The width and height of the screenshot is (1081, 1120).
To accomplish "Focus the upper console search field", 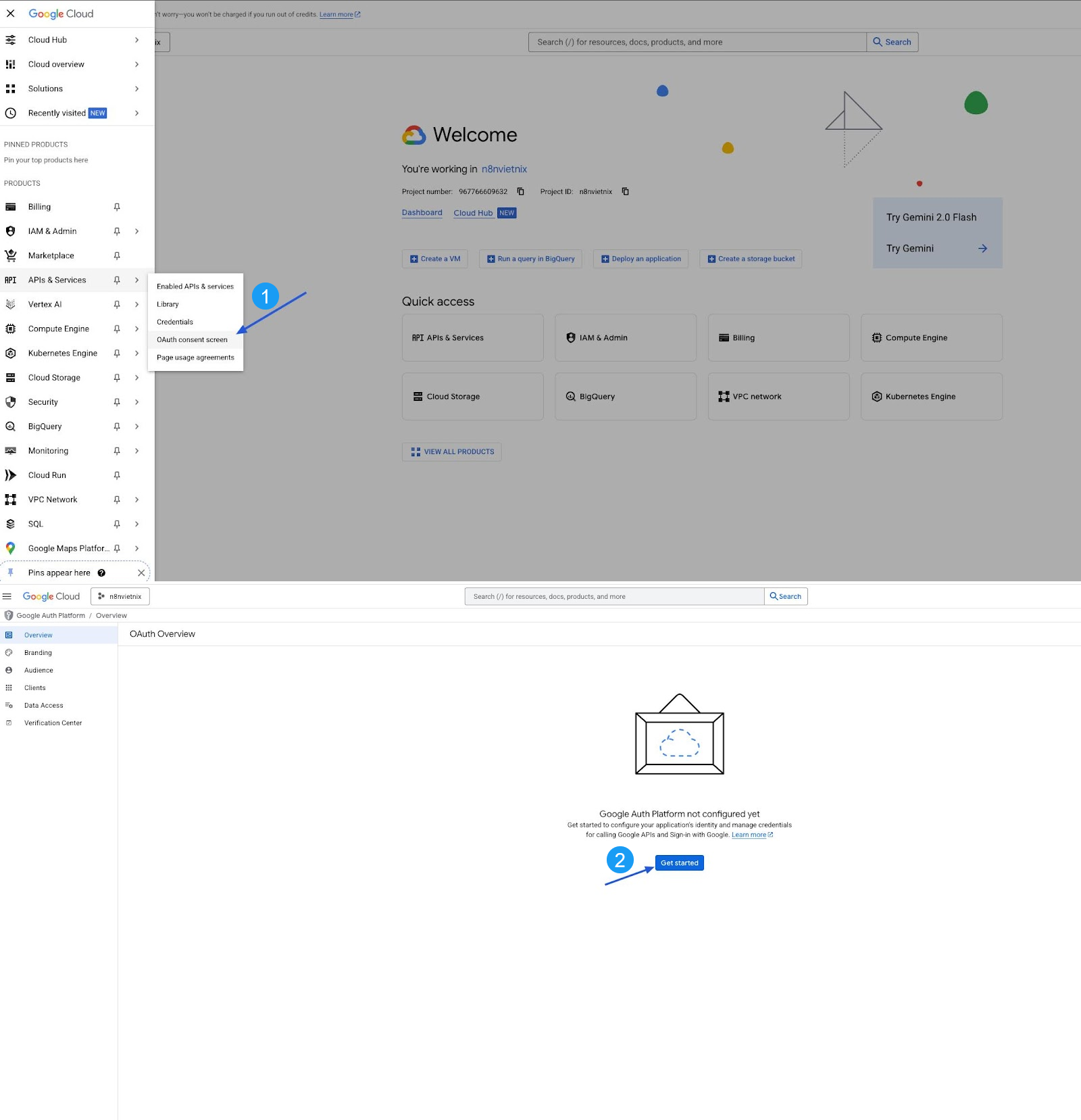I will click(697, 42).
